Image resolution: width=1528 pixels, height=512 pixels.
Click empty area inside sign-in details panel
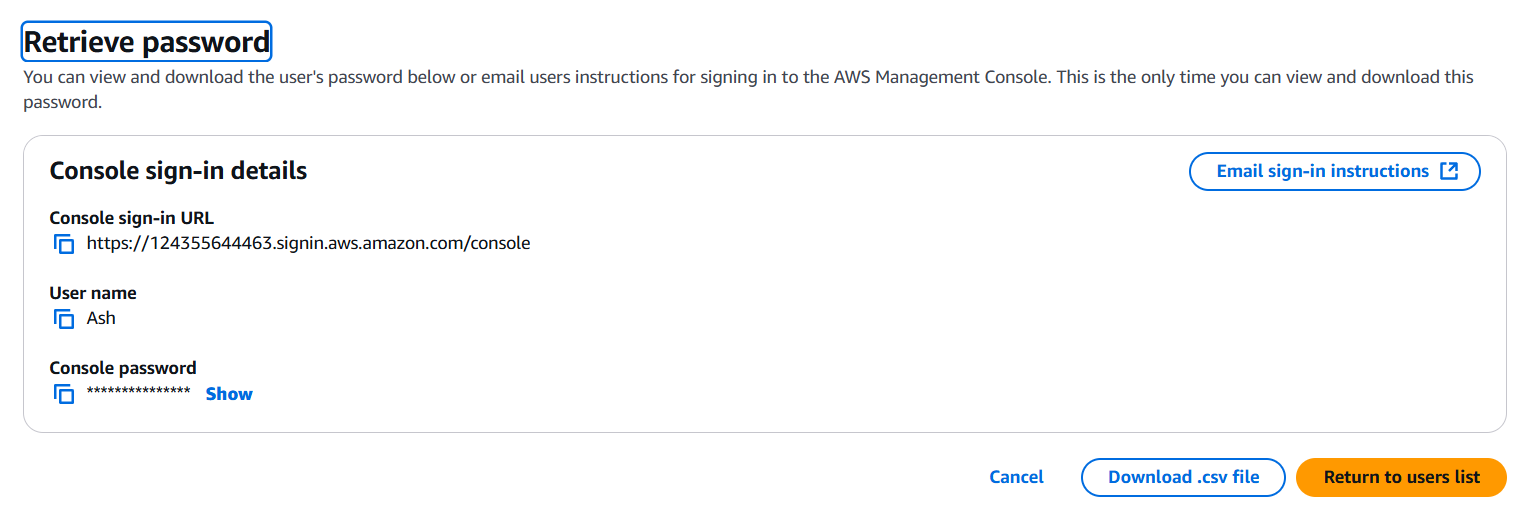(x=900, y=320)
